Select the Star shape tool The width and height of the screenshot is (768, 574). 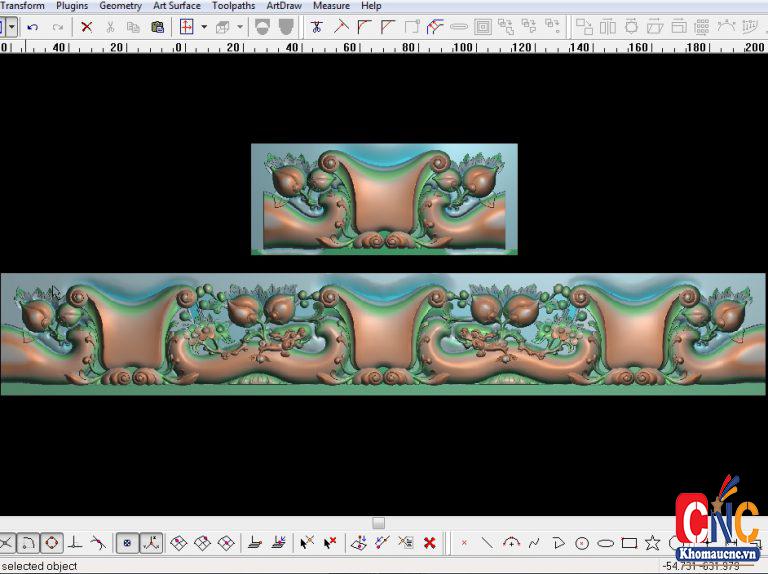click(x=652, y=543)
